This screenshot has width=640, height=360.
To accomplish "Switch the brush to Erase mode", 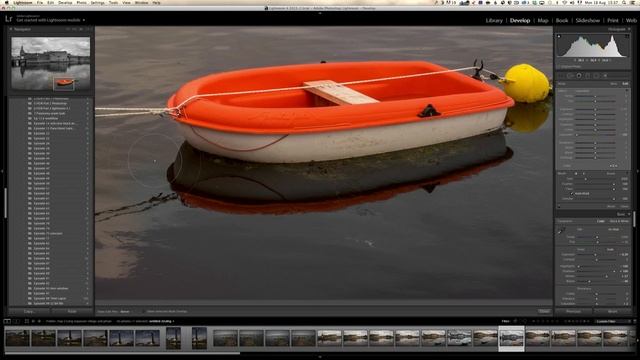I will point(611,173).
